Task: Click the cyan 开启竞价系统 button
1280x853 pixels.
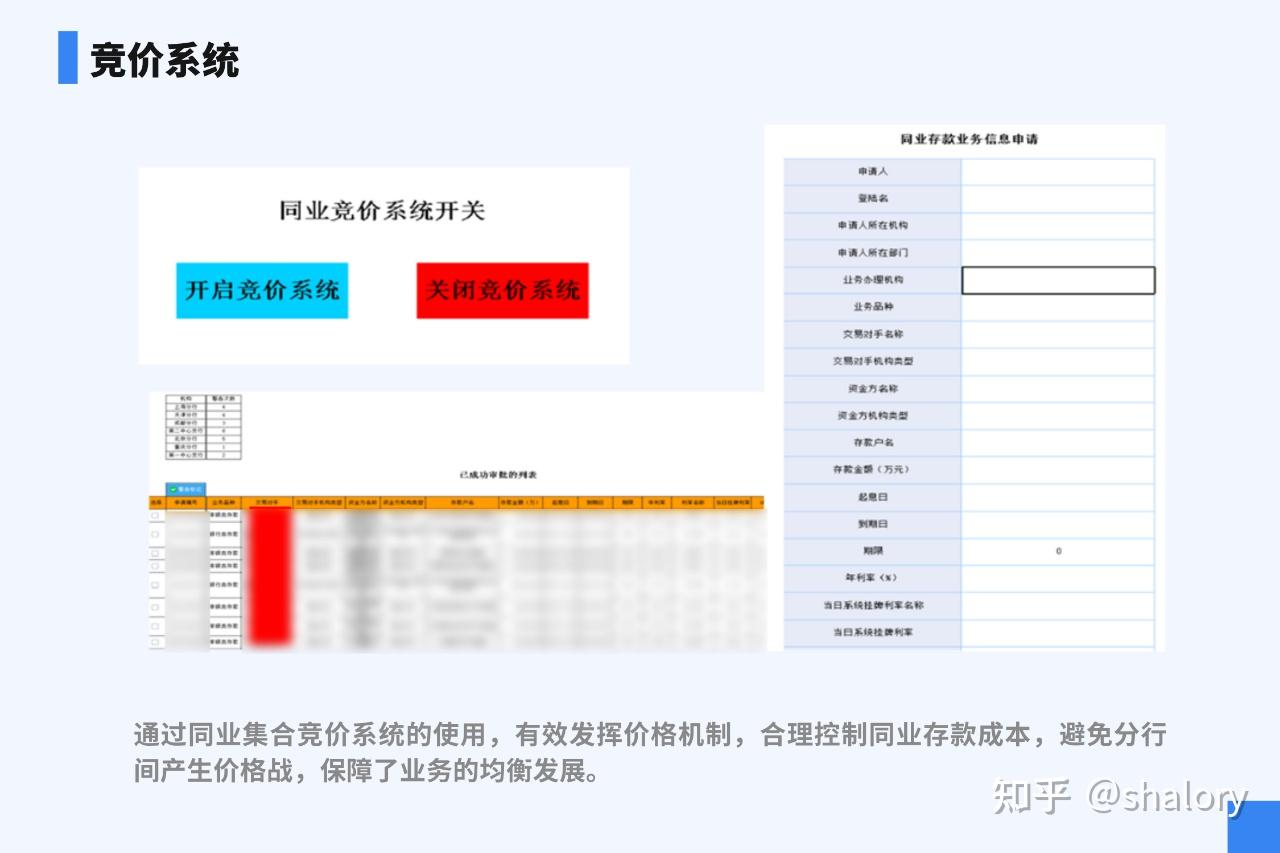Action: tap(262, 290)
